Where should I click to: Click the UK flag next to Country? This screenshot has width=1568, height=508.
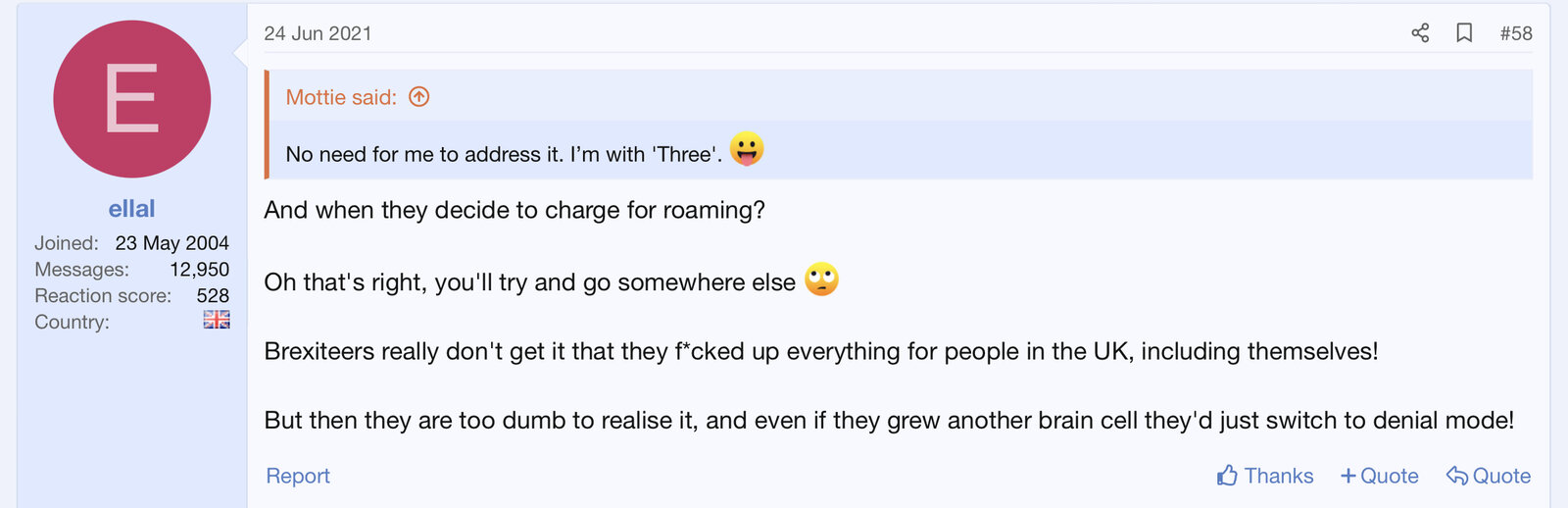217,320
